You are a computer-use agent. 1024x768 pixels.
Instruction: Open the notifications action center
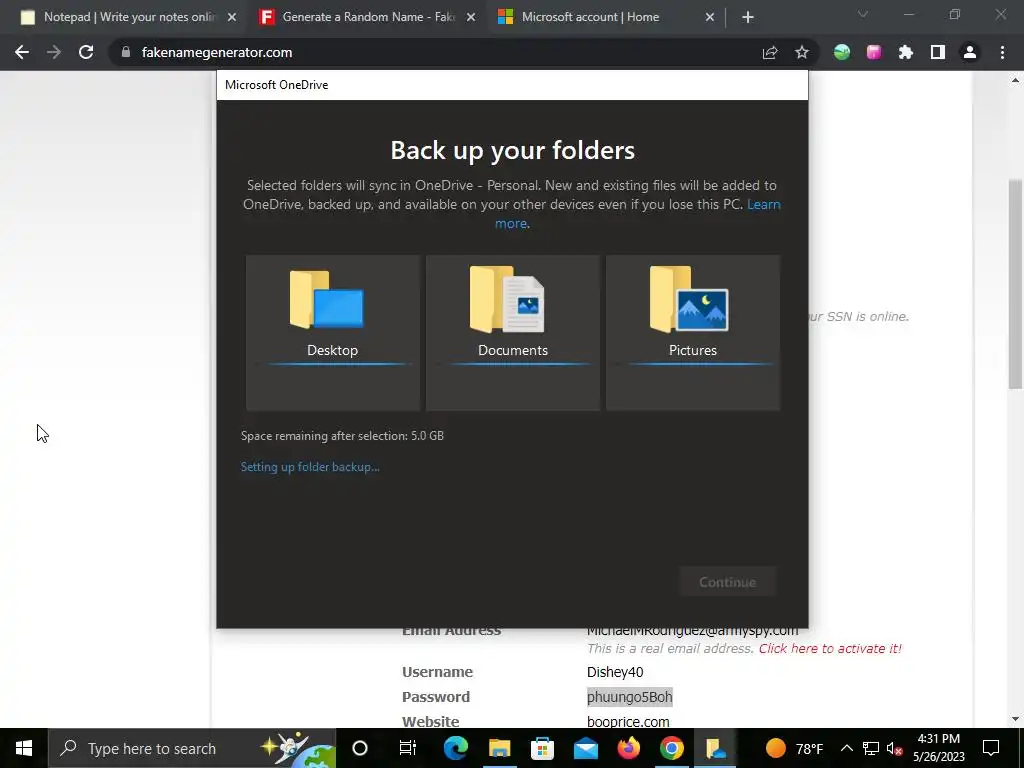tap(991, 748)
